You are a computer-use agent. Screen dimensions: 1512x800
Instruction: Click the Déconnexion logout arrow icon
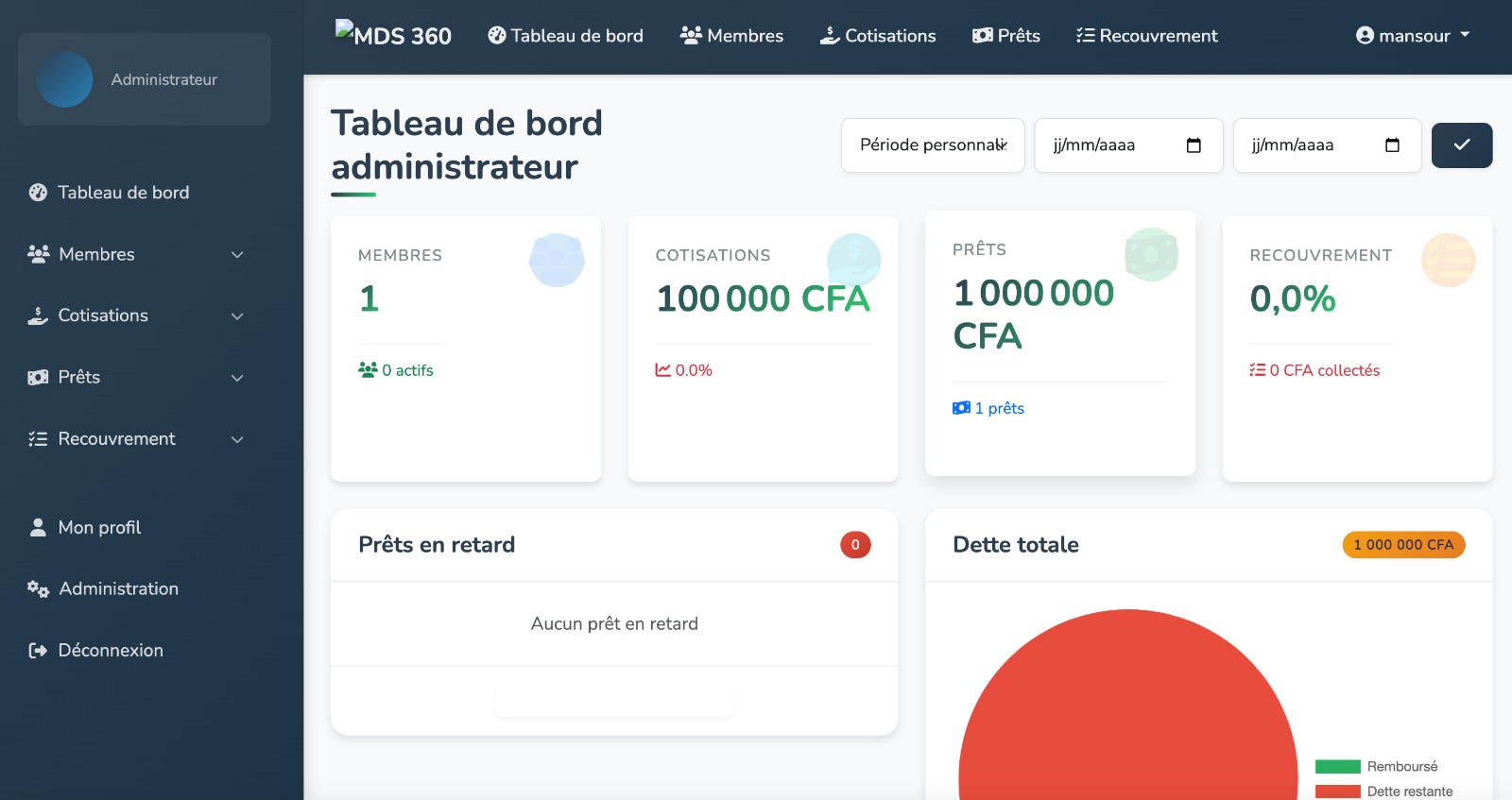point(38,650)
